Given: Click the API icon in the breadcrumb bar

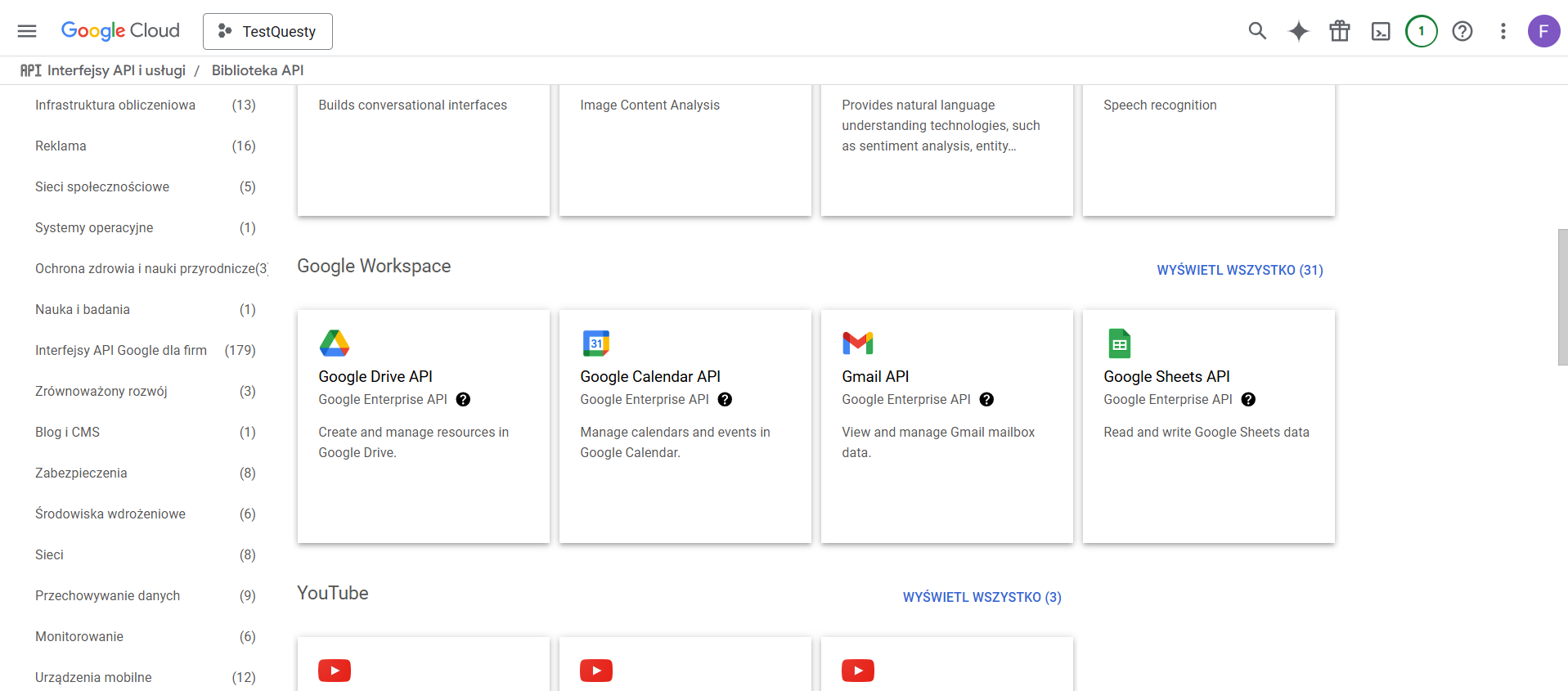Looking at the screenshot, I should coord(31,70).
